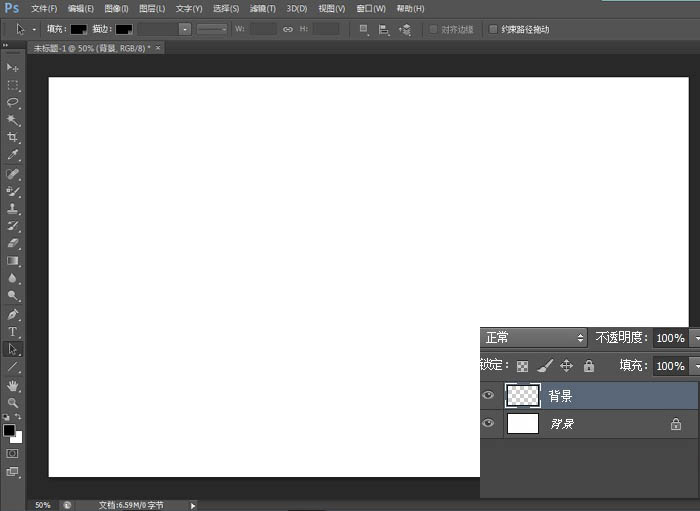Select the Type (T) tool
The height and width of the screenshot is (511, 700).
pos(13,331)
